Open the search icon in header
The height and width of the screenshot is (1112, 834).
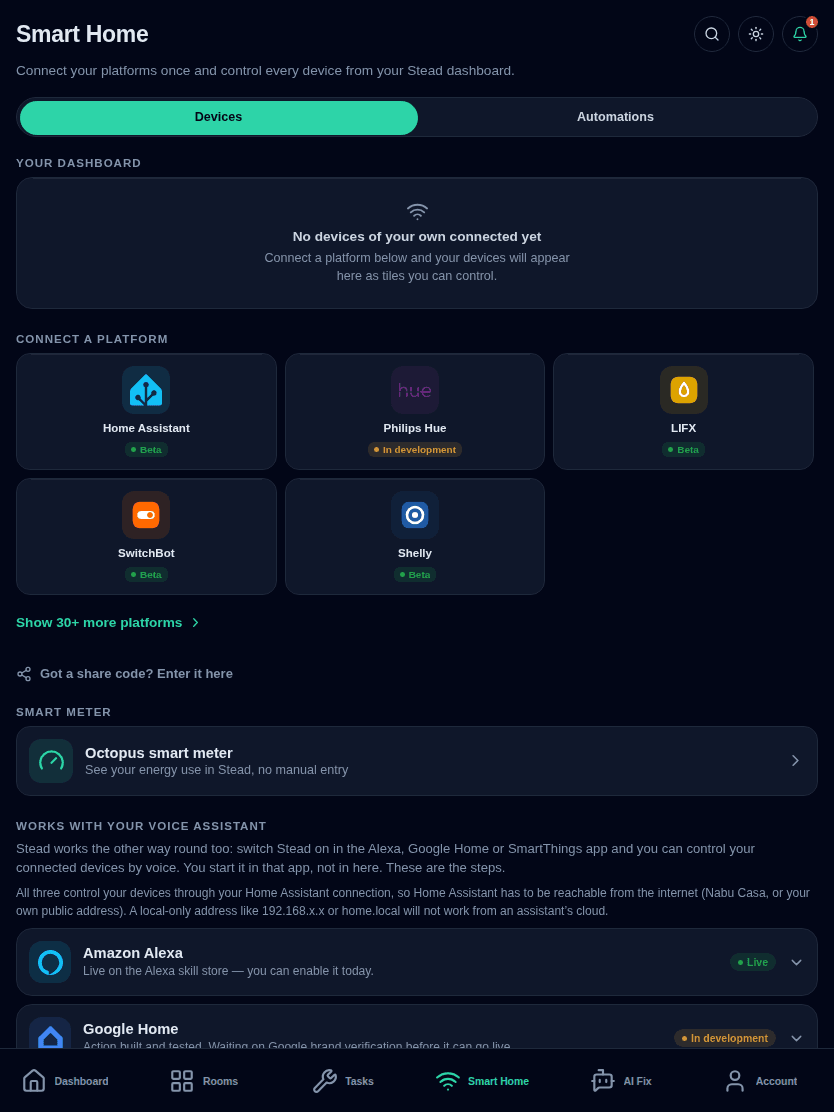point(711,34)
